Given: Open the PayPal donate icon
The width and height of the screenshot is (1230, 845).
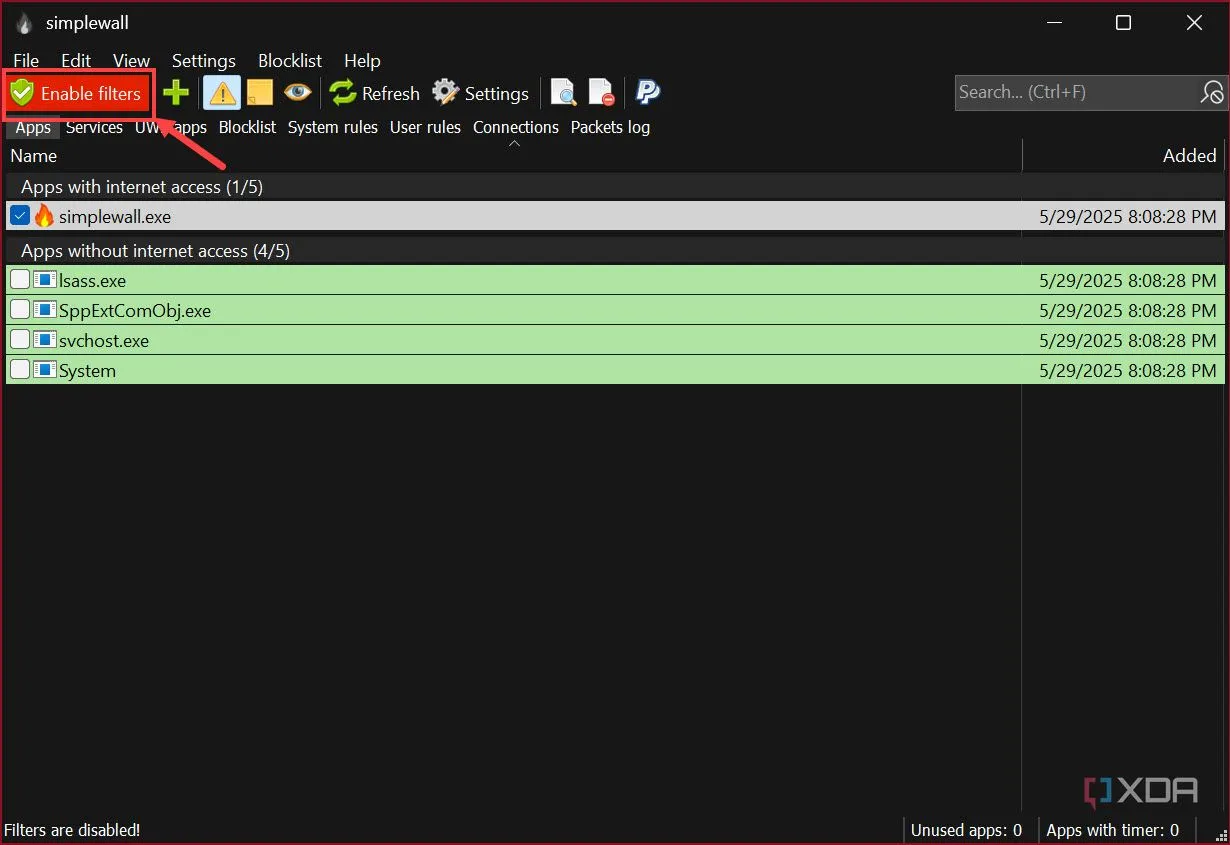Looking at the screenshot, I should 648,93.
